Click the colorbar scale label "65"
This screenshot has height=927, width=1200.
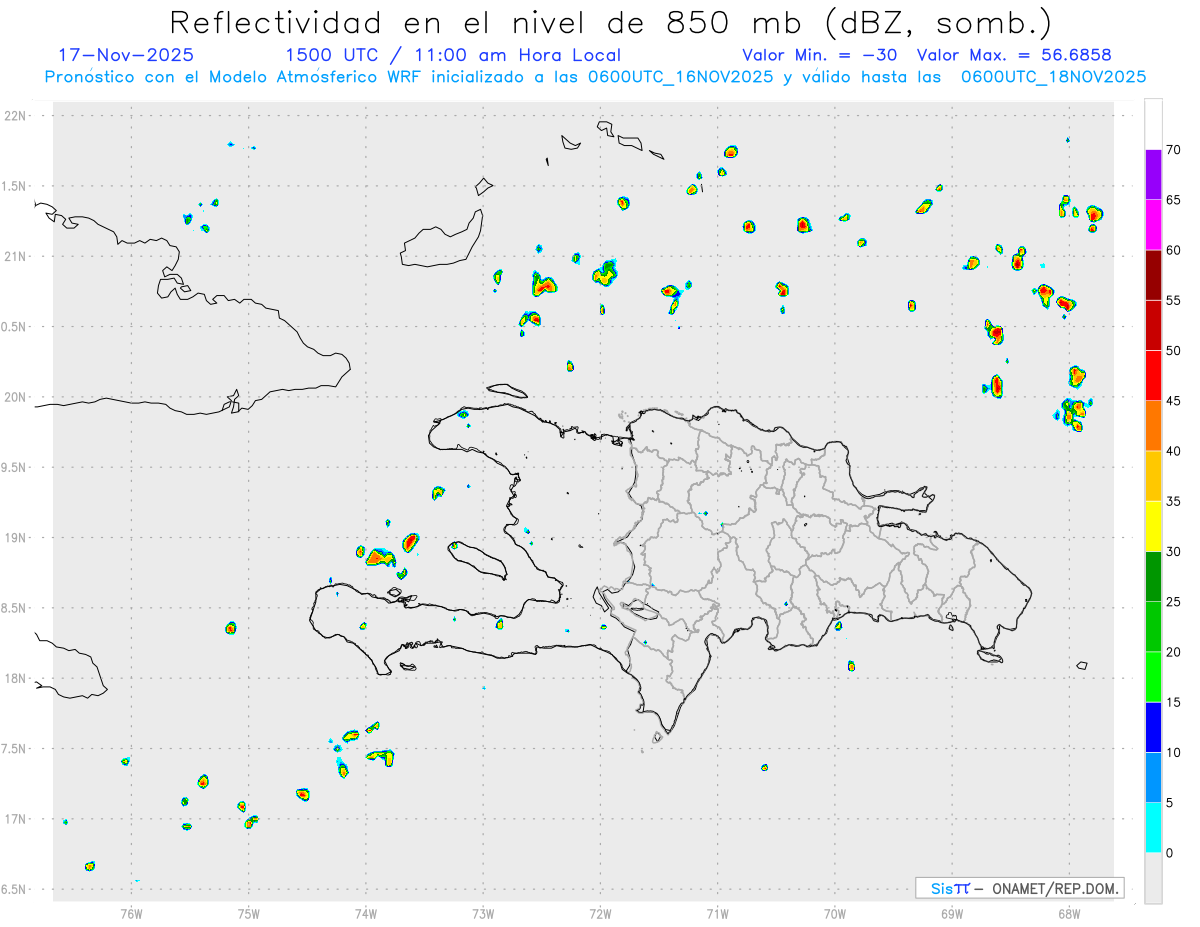1174,200
